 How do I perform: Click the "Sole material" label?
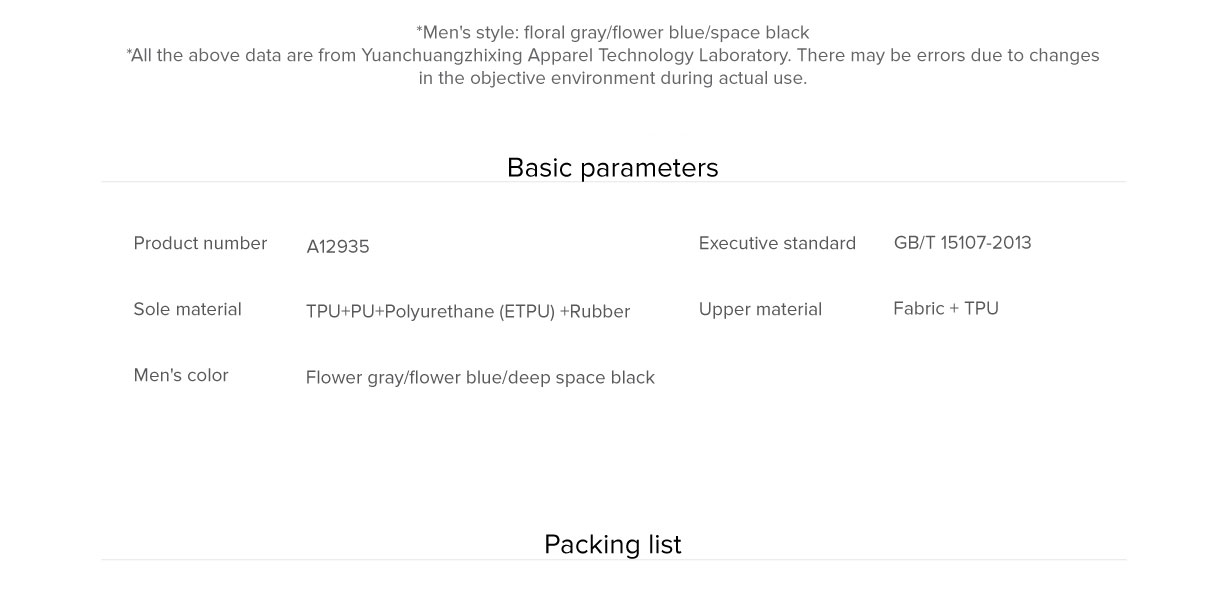[x=187, y=309]
